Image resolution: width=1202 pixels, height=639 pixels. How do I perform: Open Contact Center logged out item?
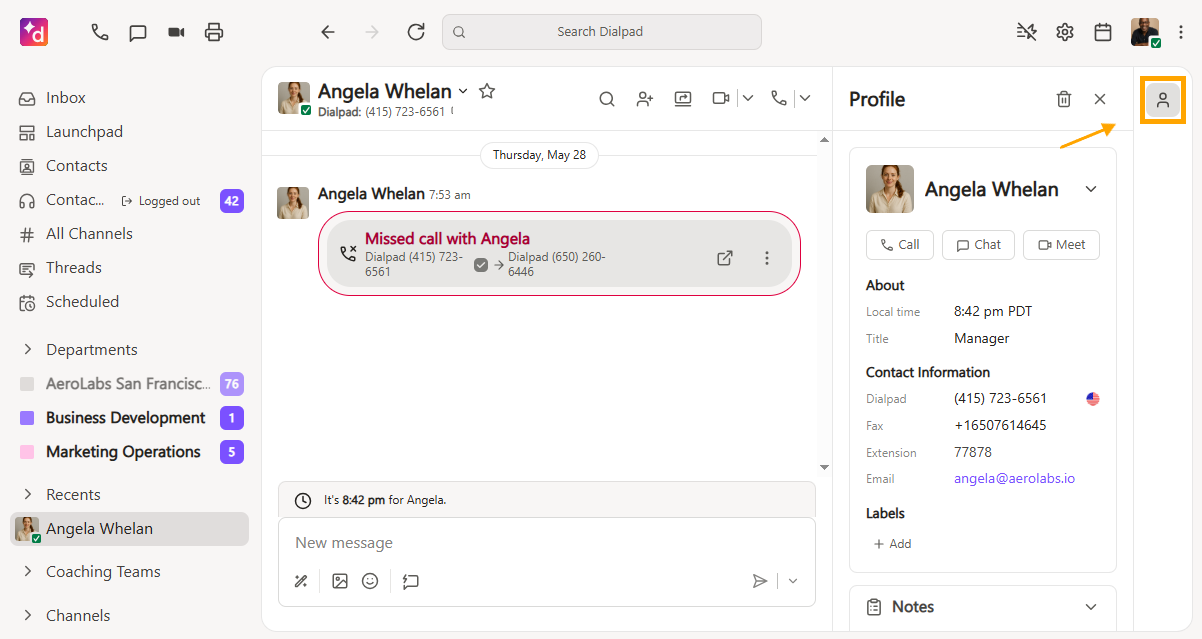(x=129, y=200)
